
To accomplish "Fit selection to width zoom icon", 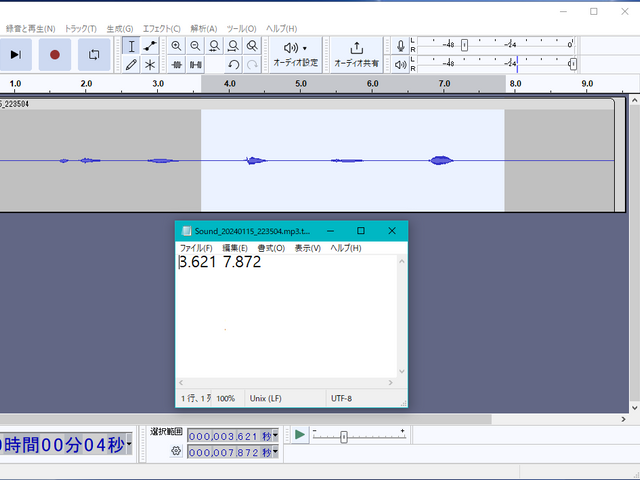I will point(214,46).
